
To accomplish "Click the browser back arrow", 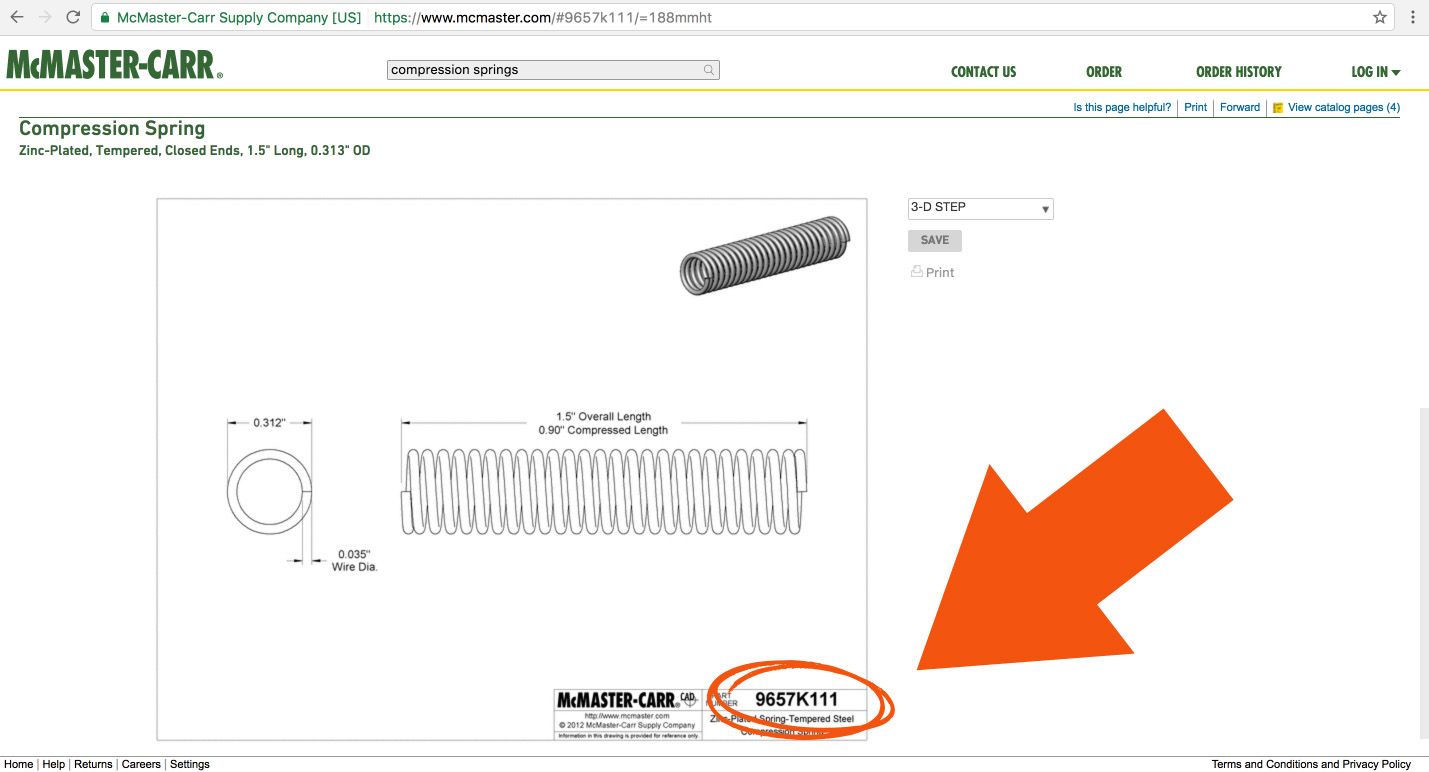I will pos(17,17).
